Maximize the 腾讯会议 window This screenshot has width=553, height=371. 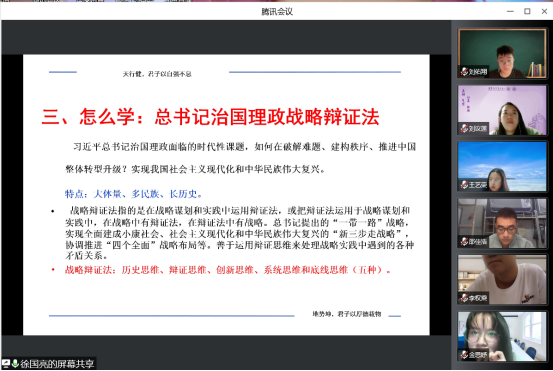coord(527,11)
